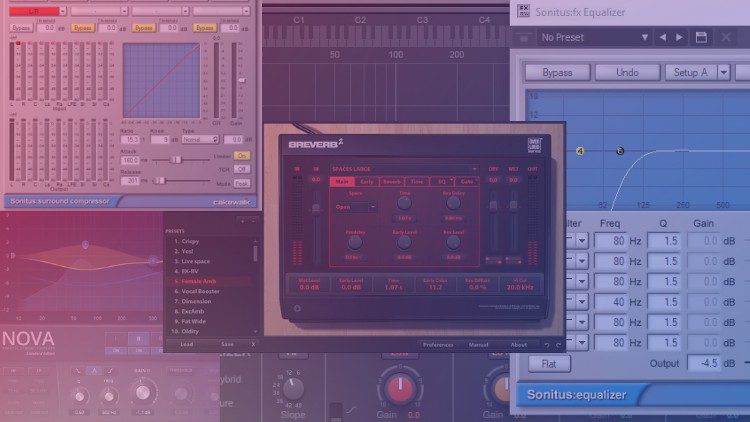The width and height of the screenshot is (750, 422).
Task: Select the Female Amb preset in list
Action: point(197,282)
